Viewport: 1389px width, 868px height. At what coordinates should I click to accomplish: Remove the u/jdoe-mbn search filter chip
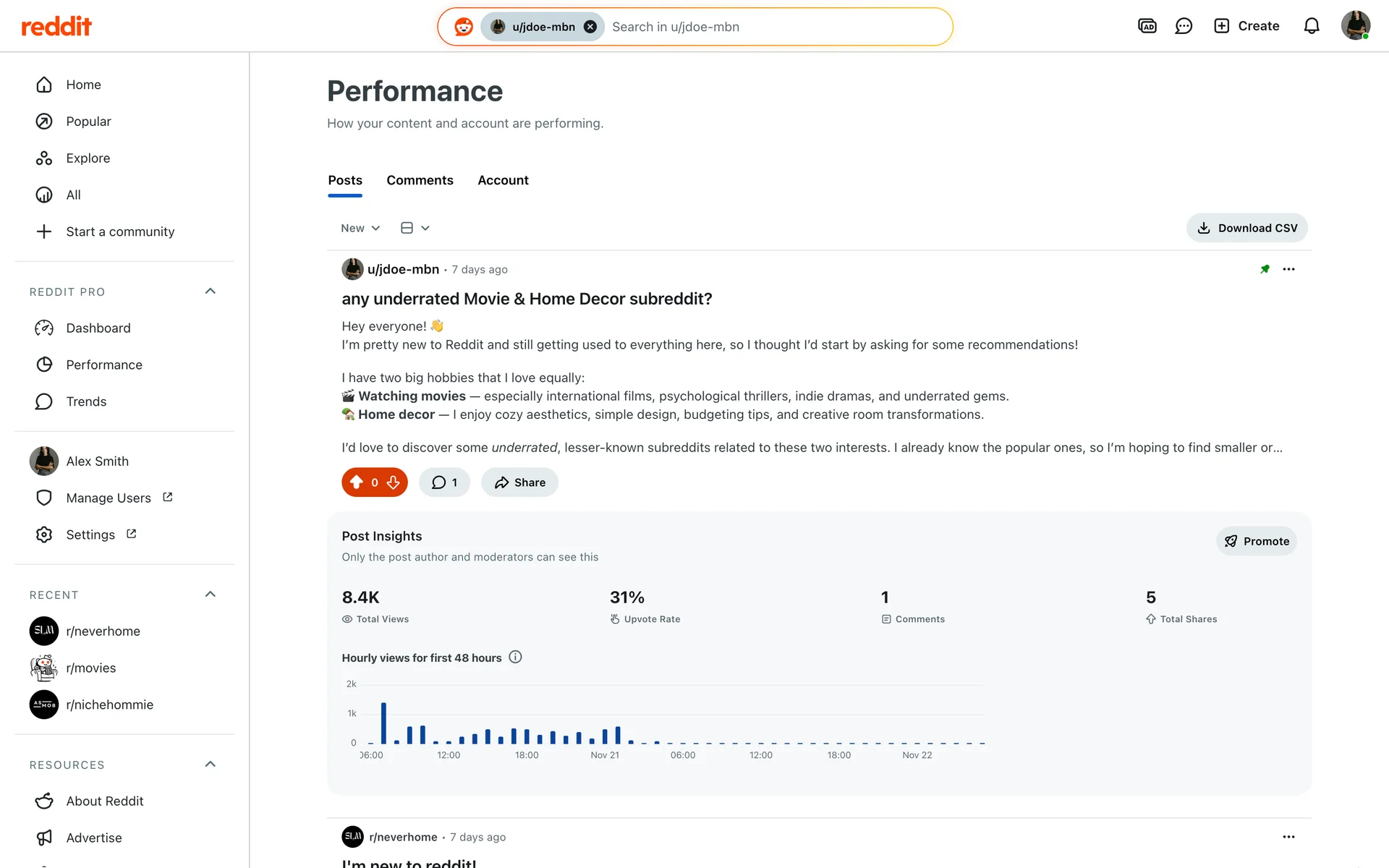[590, 27]
